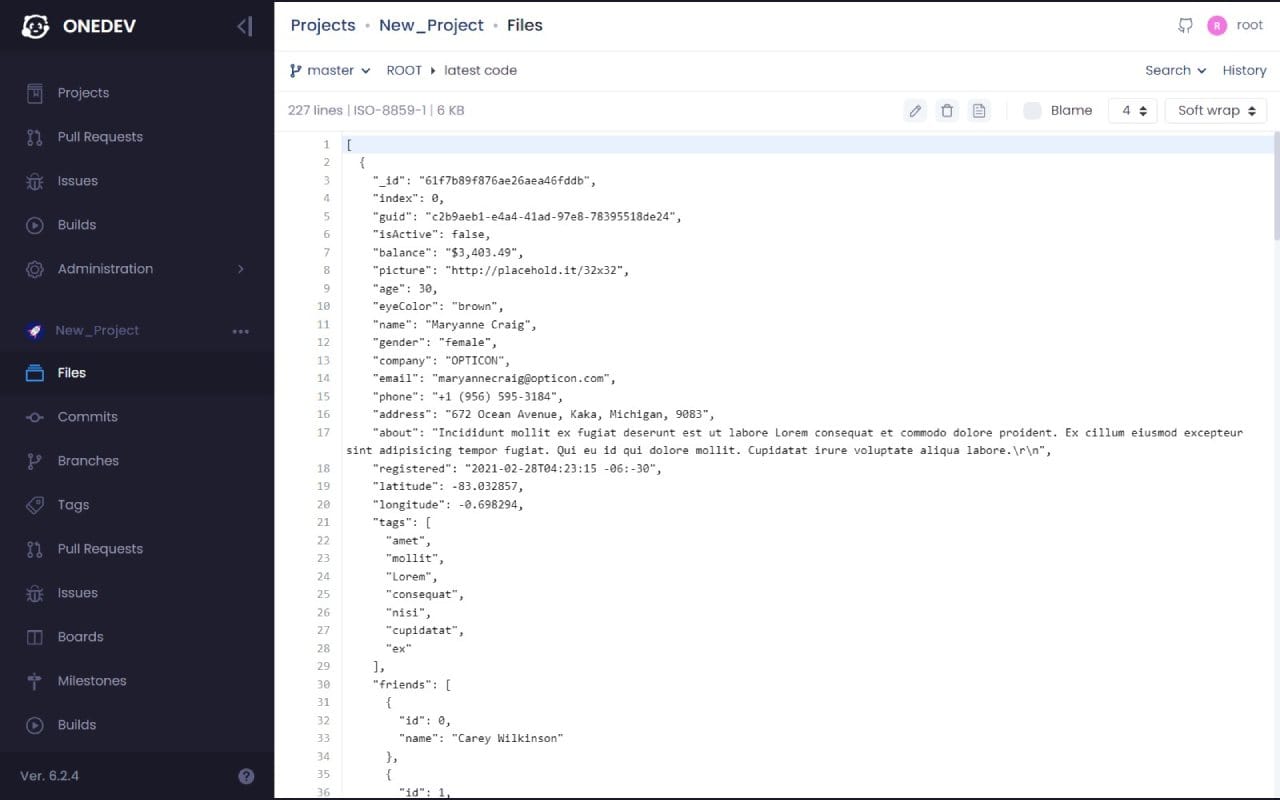Switch to the Files breadcrumb tab

pyautogui.click(x=524, y=25)
